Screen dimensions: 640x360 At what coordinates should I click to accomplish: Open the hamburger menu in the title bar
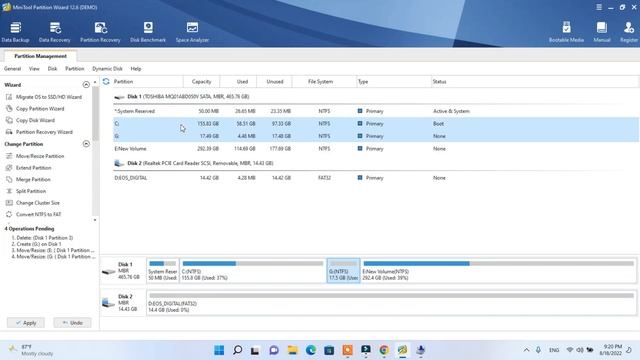[x=599, y=7]
